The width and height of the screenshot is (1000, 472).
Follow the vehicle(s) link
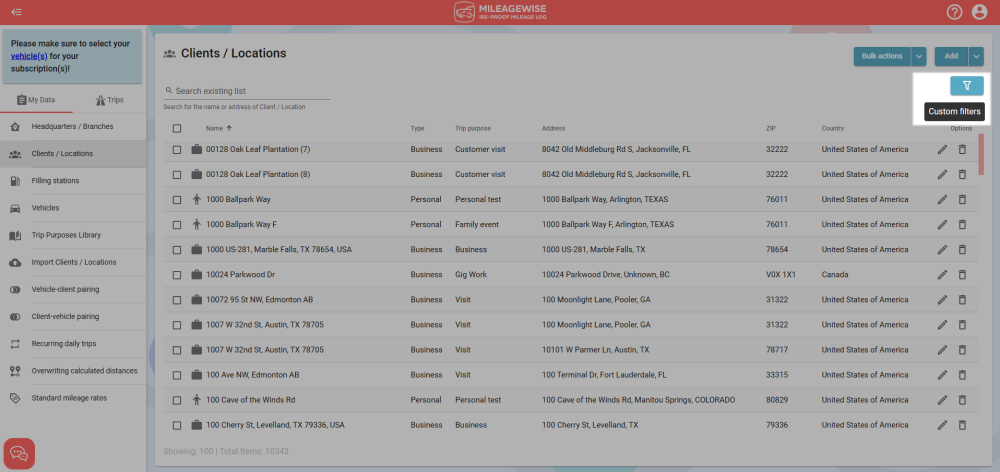(30, 56)
